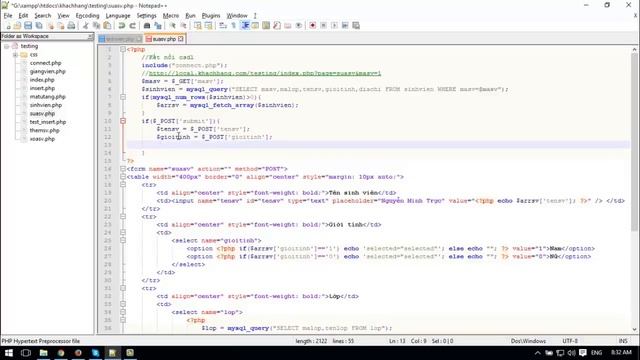This screenshot has height=360, width=640.
Task: Toggle file monitoring eye icon
Action: point(299,25)
